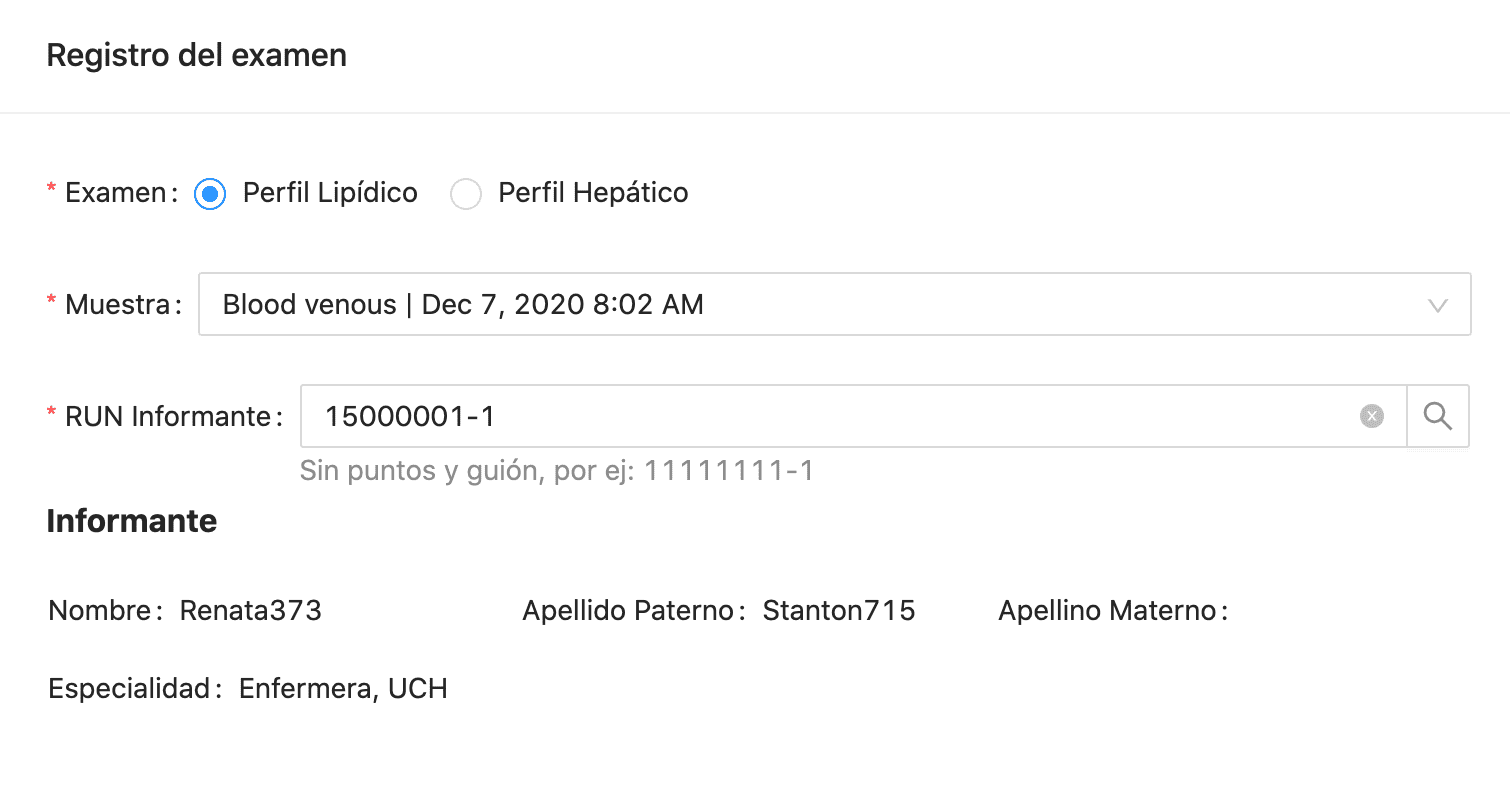The image size is (1510, 786).
Task: Click the Examen field label
Action: click(x=115, y=193)
